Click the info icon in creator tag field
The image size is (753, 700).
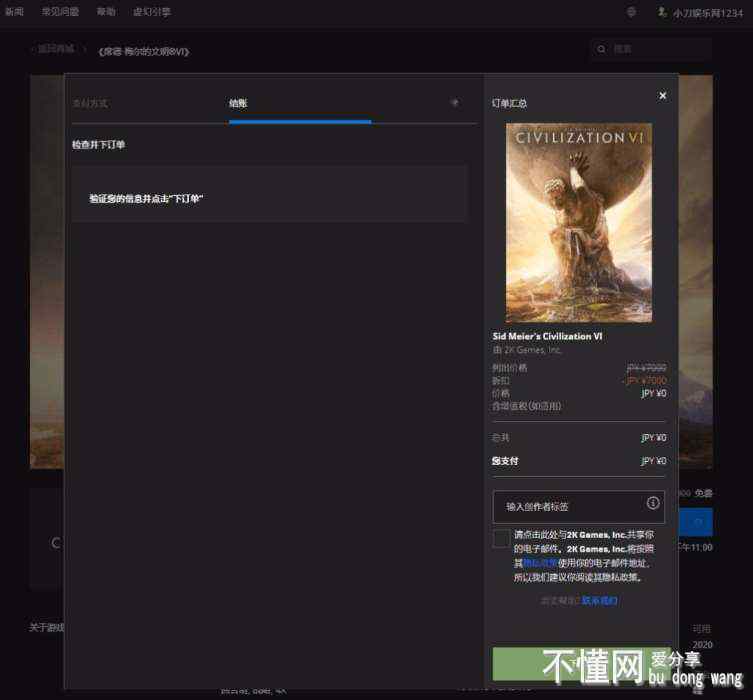click(653, 503)
